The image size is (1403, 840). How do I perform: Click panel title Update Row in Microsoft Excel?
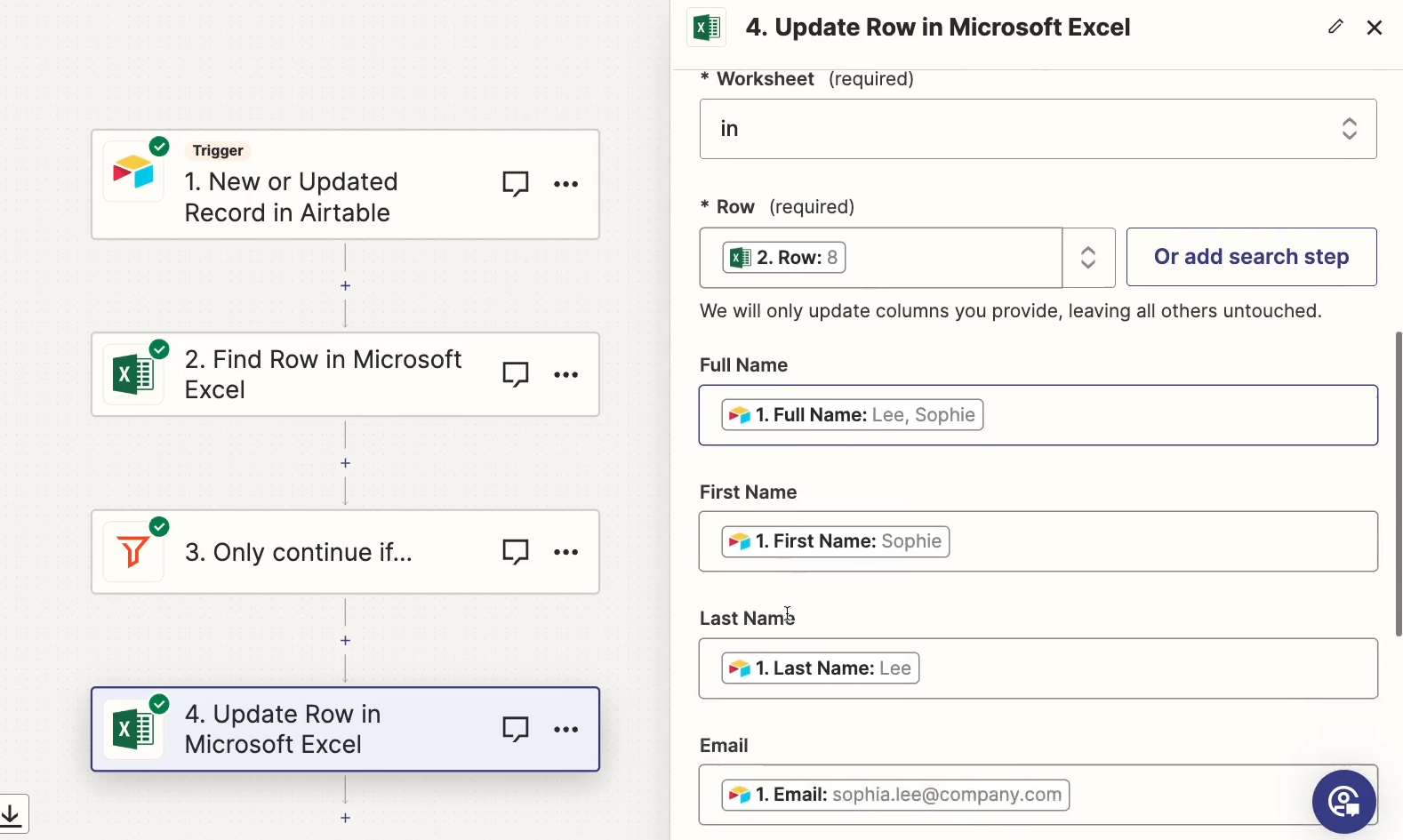pyautogui.click(x=938, y=28)
